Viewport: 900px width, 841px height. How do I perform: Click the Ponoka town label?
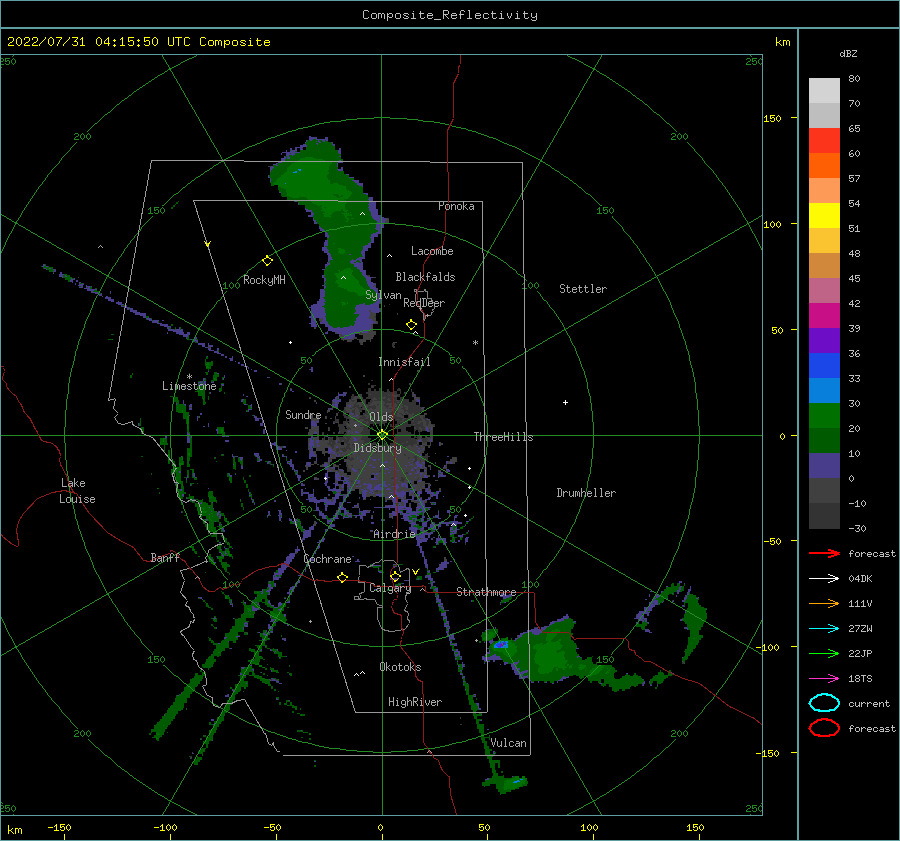pos(456,206)
